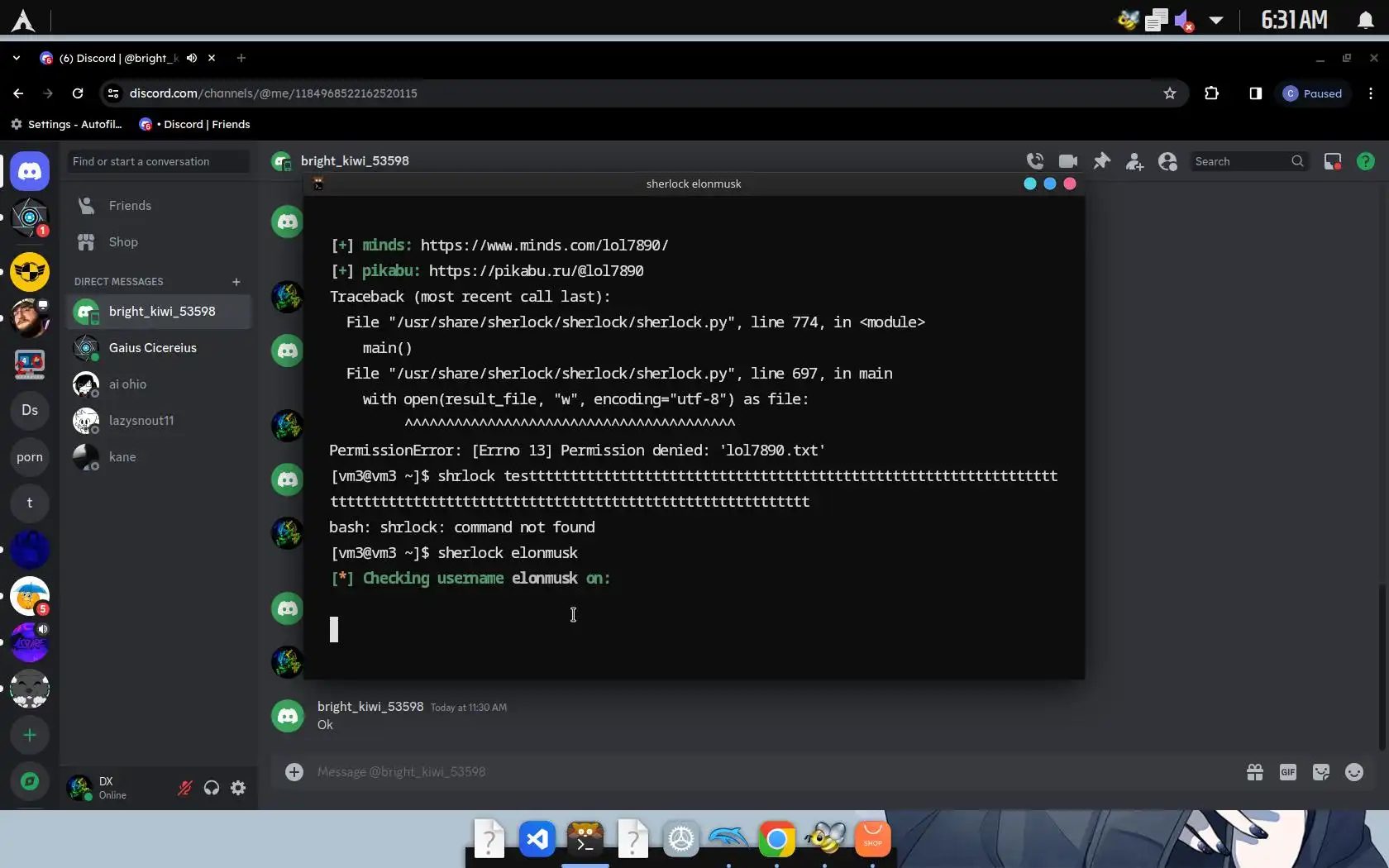The image size is (1389, 868).
Task: Close the Discord browser tab
Action: (212, 58)
